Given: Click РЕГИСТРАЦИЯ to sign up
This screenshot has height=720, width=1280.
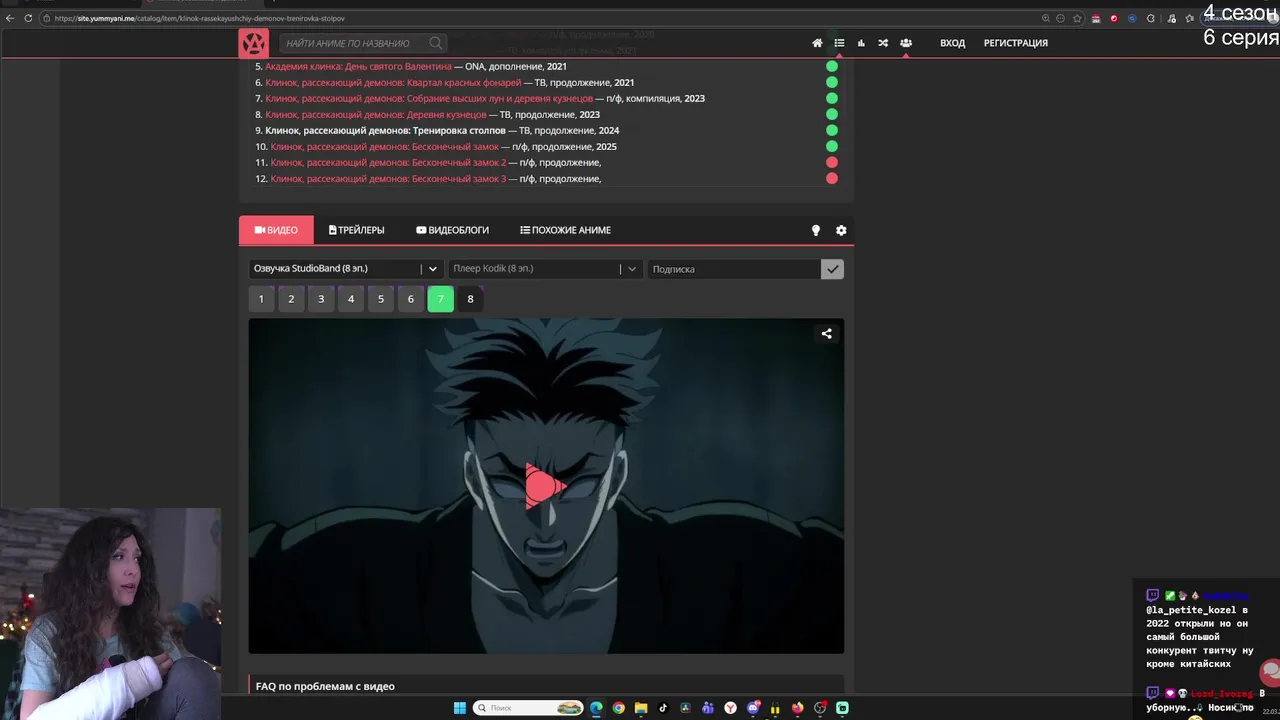Looking at the screenshot, I should (1016, 43).
